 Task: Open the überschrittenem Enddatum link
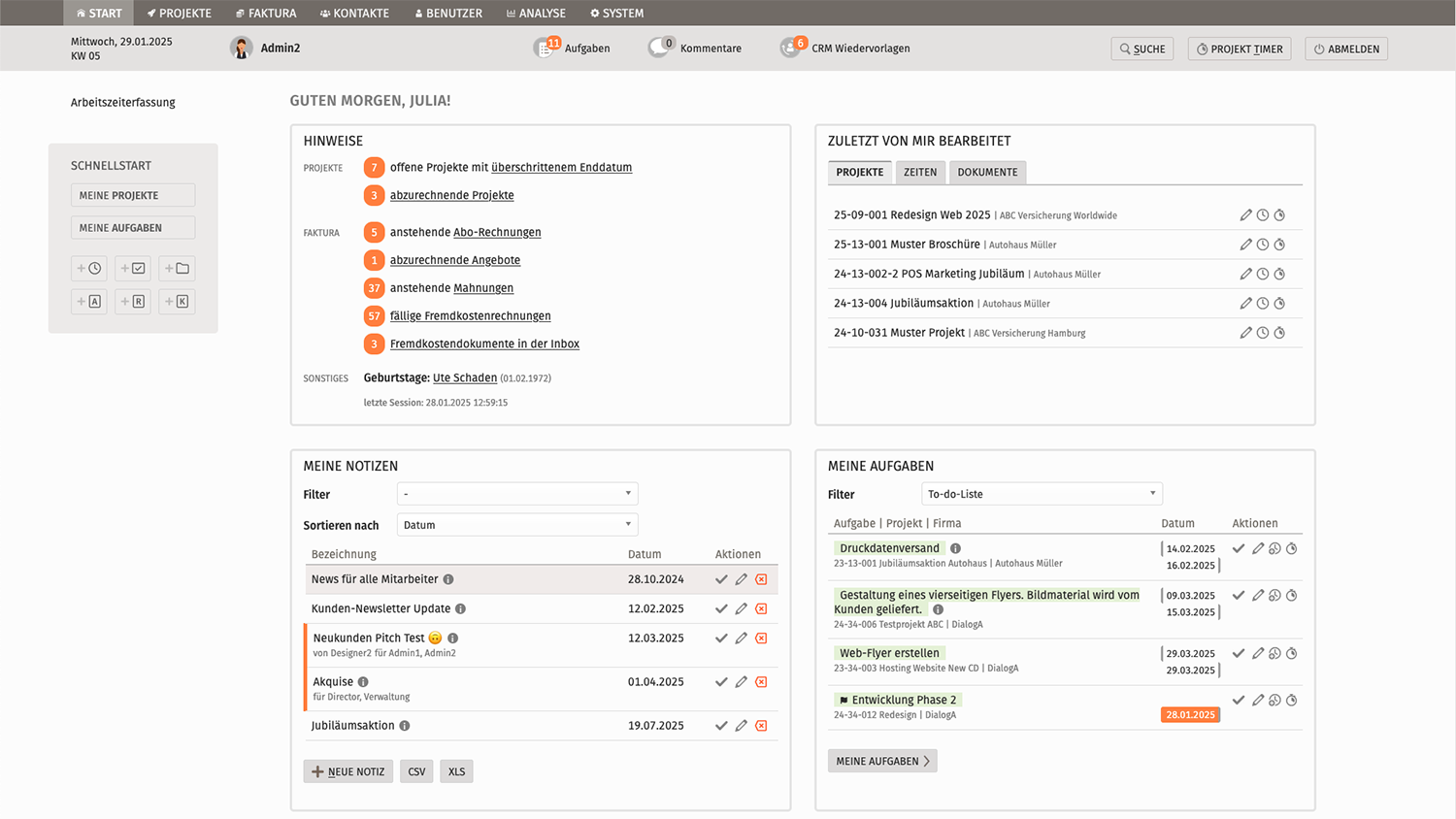click(561, 168)
